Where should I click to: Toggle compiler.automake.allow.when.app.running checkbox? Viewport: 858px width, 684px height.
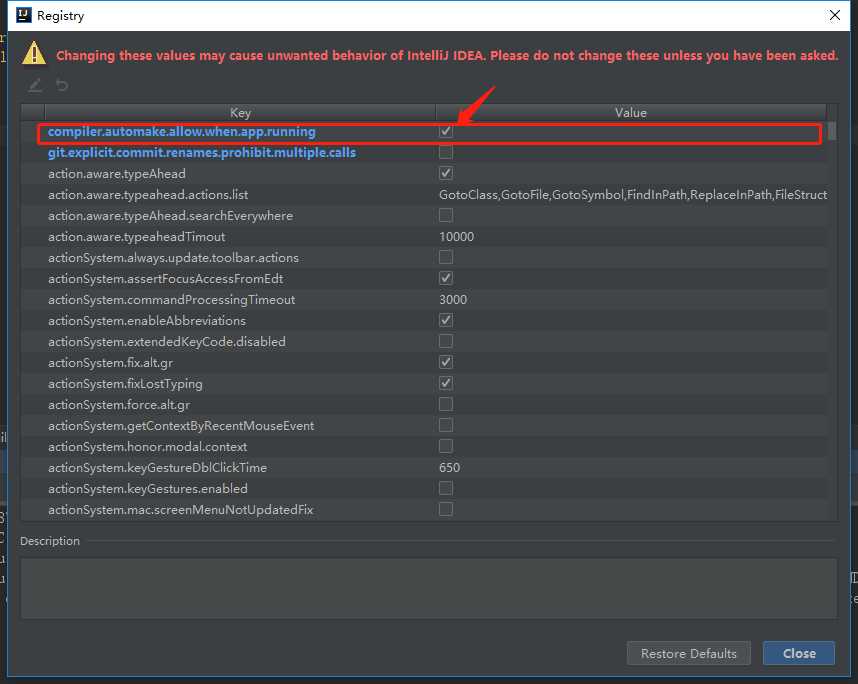446,131
